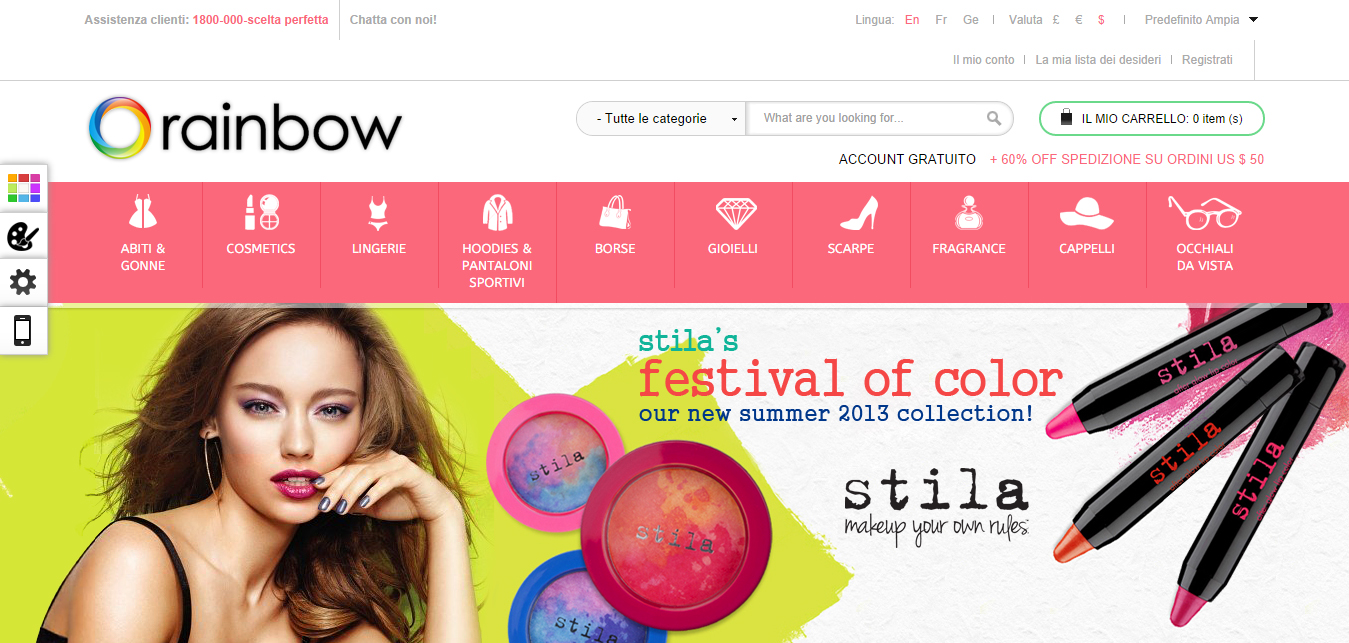The width and height of the screenshot is (1349, 643).
Task: Expand the Predefinito Ampia dropdown arrow
Action: [1253, 19]
